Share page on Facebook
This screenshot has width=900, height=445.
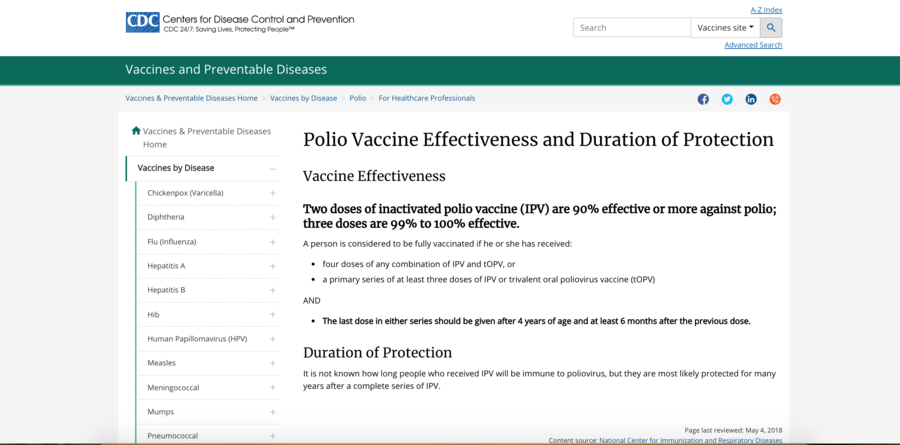click(x=703, y=99)
